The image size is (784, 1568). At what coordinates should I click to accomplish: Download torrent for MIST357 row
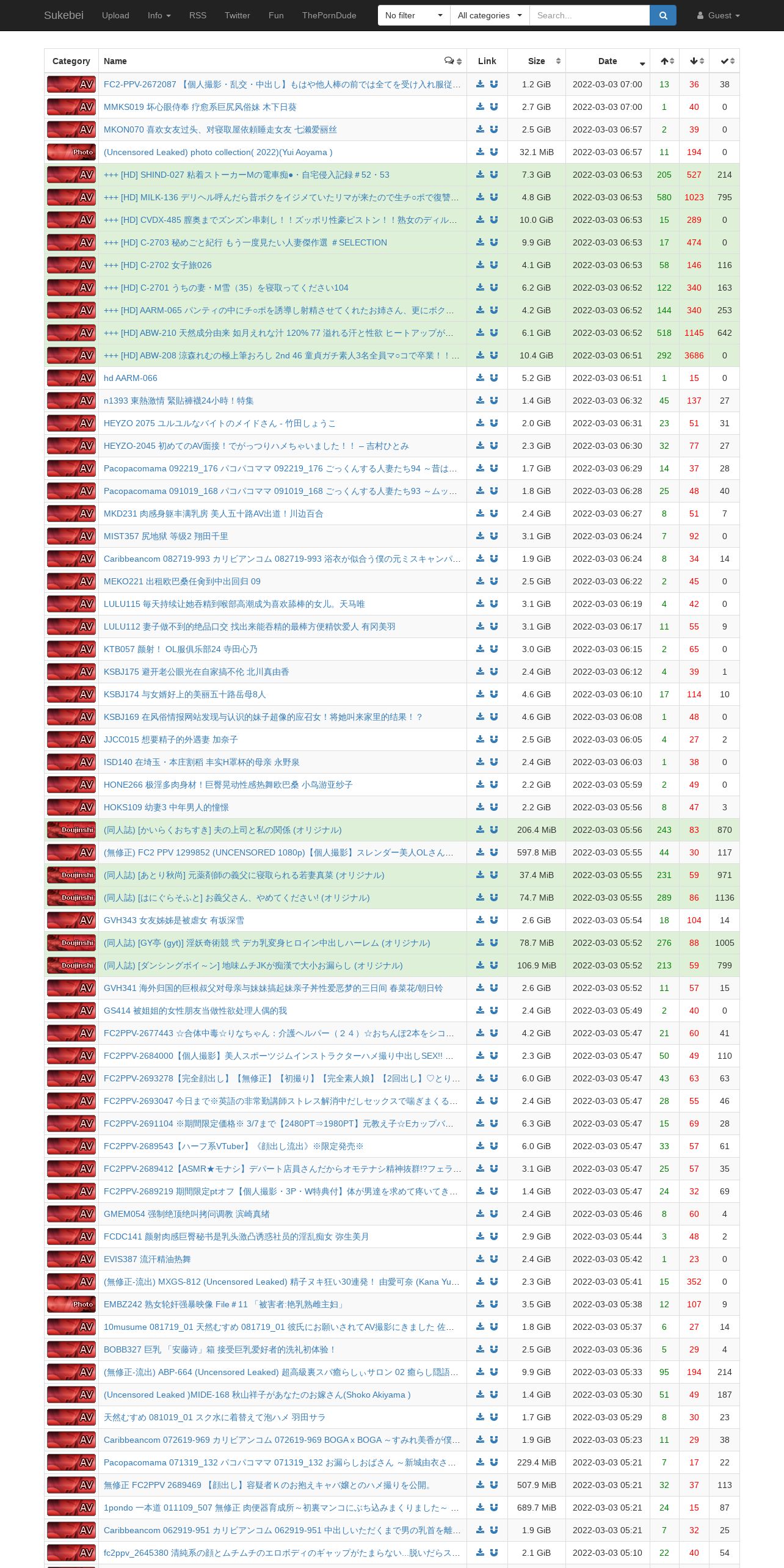click(x=480, y=536)
